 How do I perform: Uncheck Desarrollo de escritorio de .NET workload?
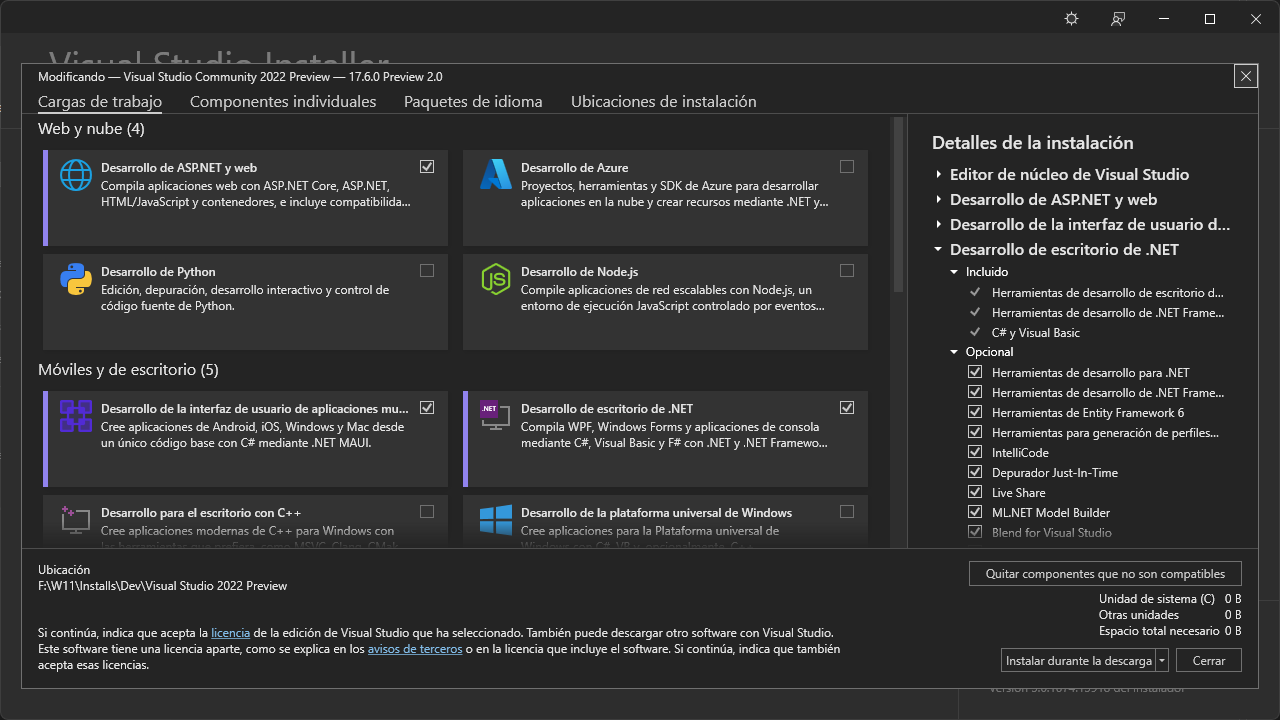(x=847, y=407)
